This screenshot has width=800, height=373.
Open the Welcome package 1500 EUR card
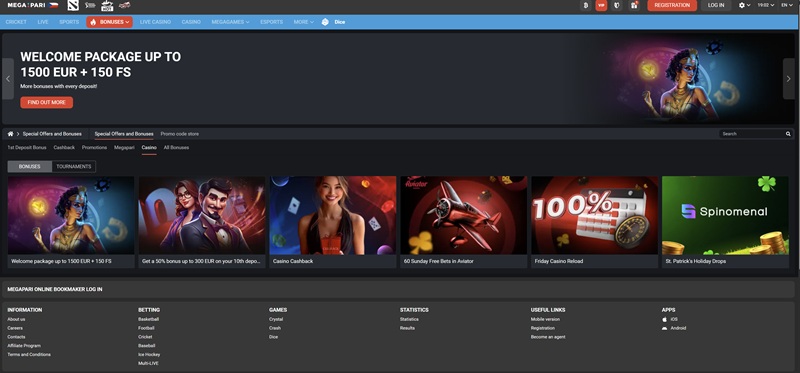pyautogui.click(x=71, y=222)
